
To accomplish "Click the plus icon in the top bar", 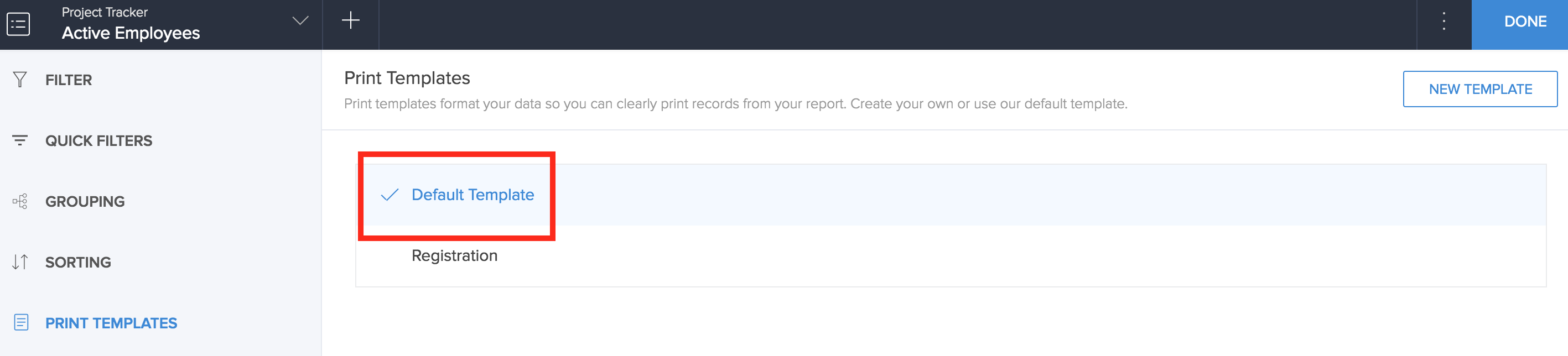I will point(351,22).
